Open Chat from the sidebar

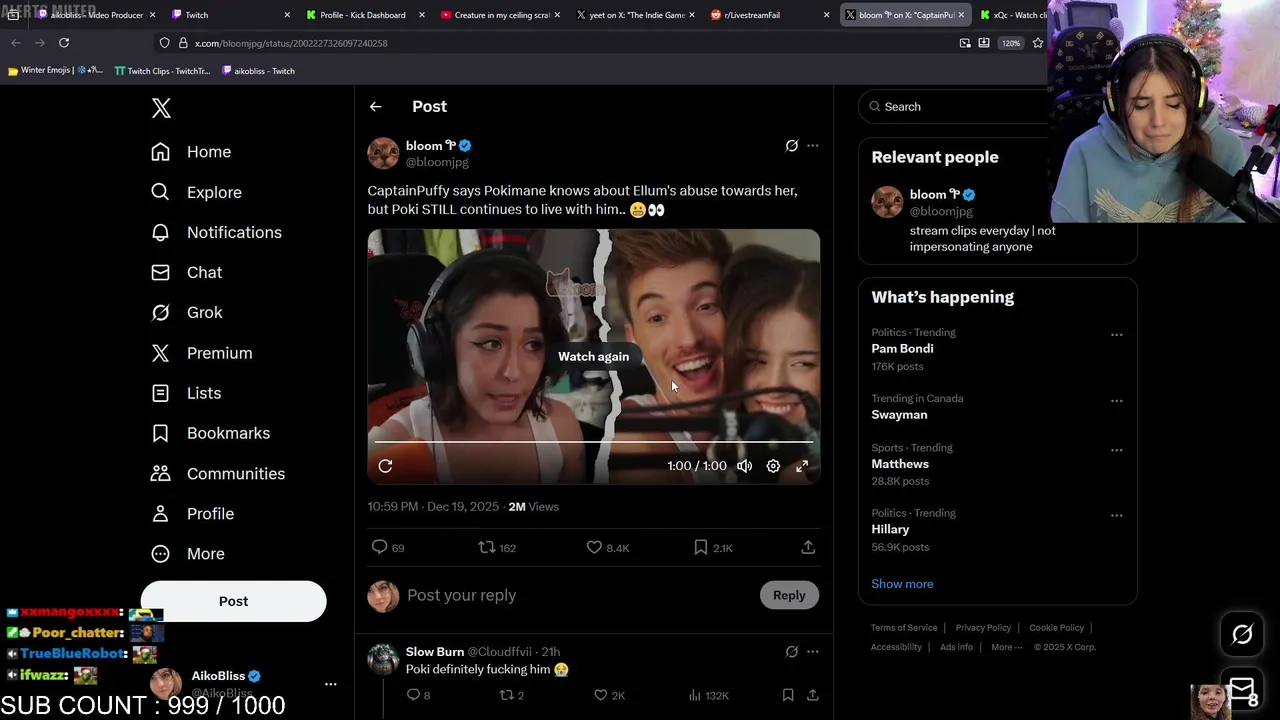[186, 272]
